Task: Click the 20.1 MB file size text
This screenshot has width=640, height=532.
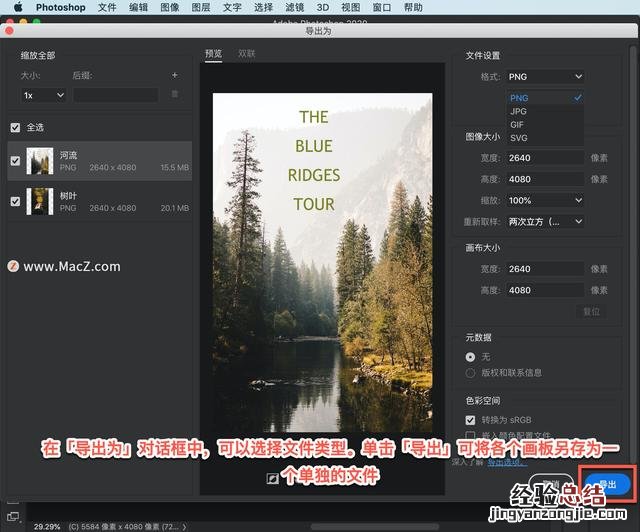Action: (x=175, y=208)
